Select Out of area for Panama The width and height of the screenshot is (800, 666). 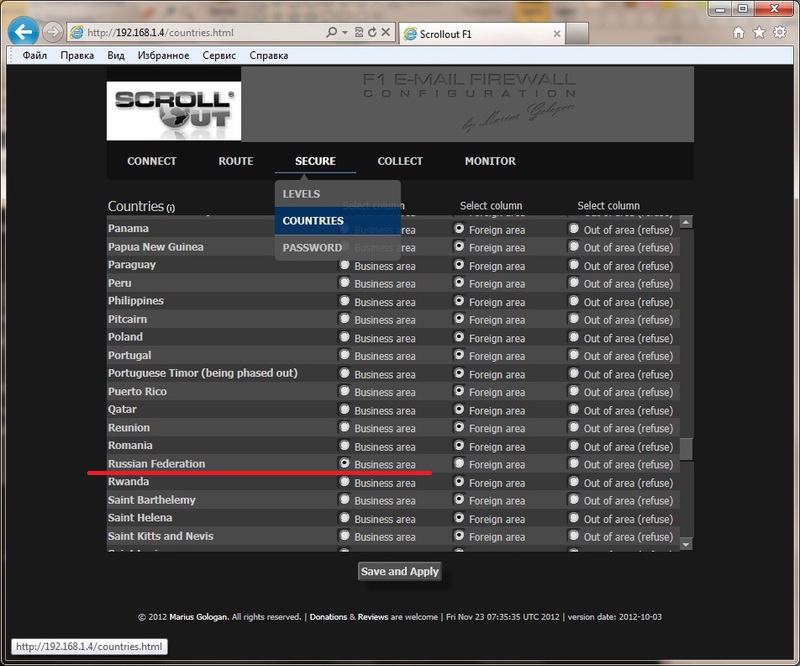574,229
